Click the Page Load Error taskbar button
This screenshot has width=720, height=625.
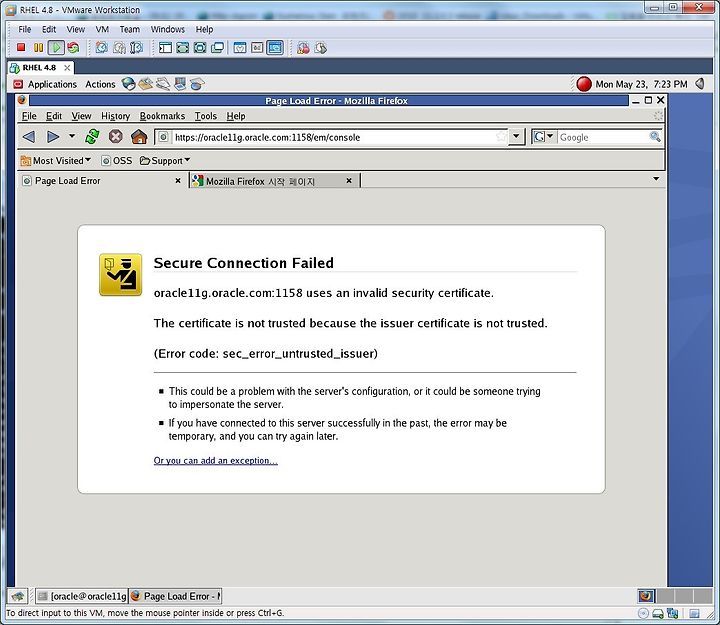click(176, 596)
